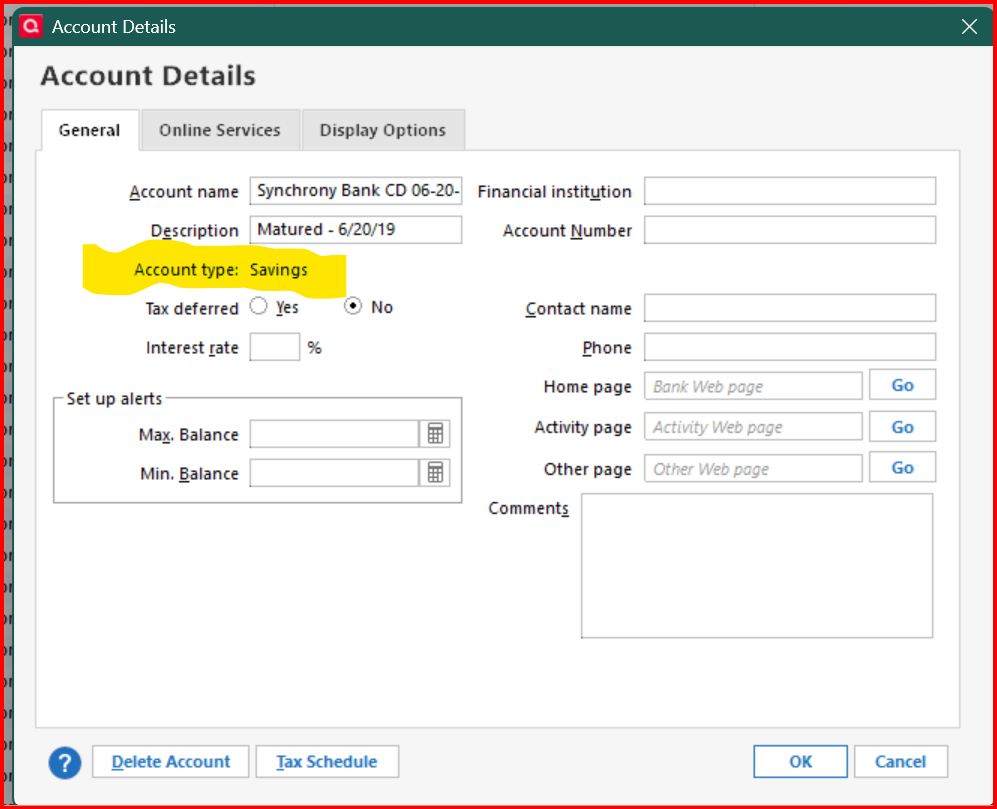
Task: Confirm with the OK button
Action: [x=801, y=761]
